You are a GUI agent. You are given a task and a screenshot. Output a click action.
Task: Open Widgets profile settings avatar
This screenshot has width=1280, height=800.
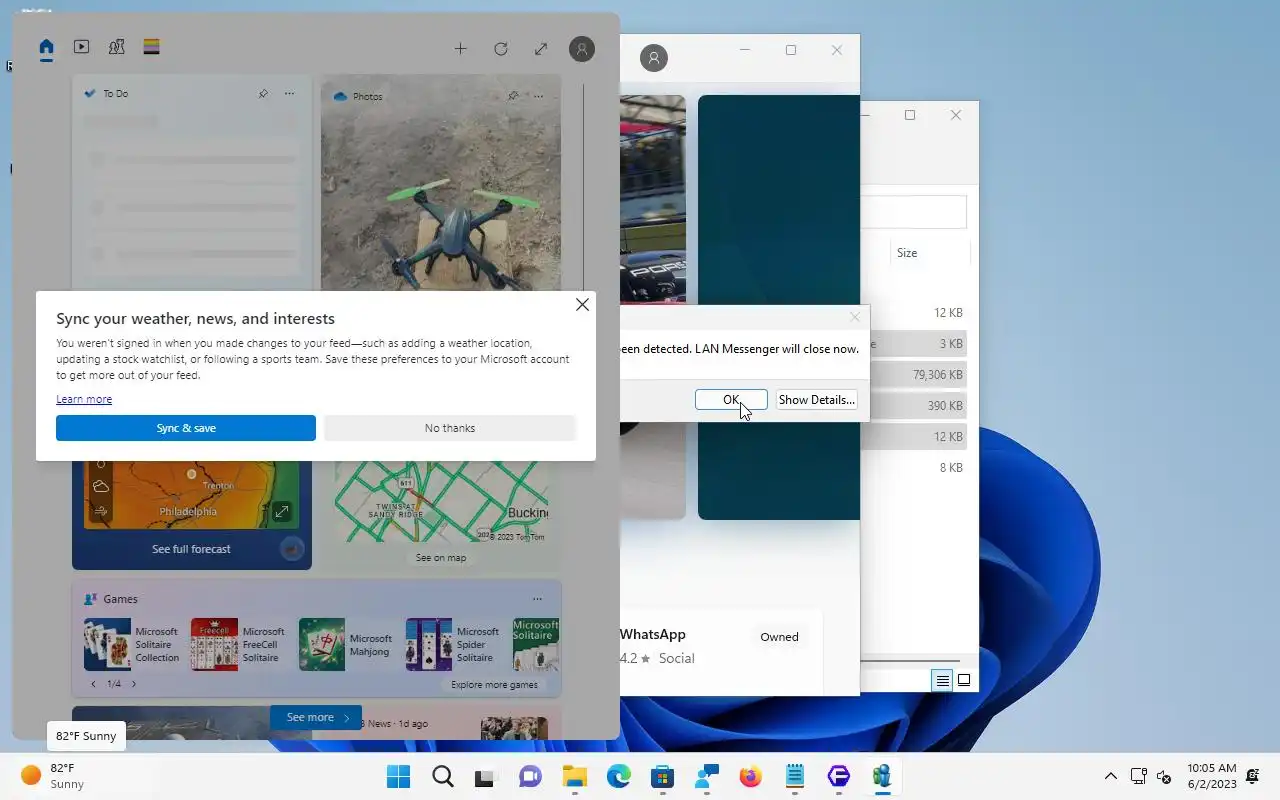[581, 48]
